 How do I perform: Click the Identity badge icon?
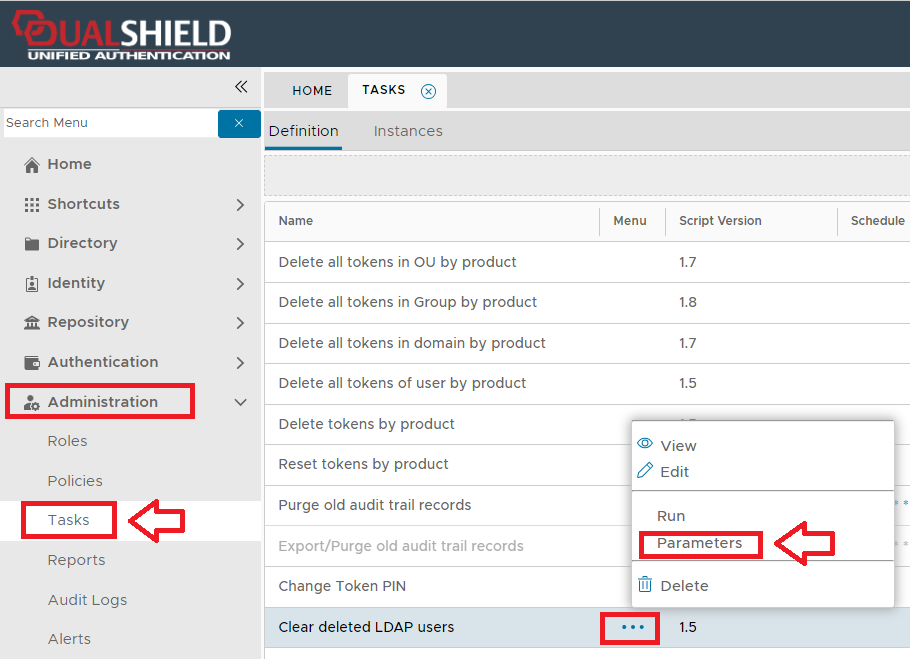coord(32,284)
